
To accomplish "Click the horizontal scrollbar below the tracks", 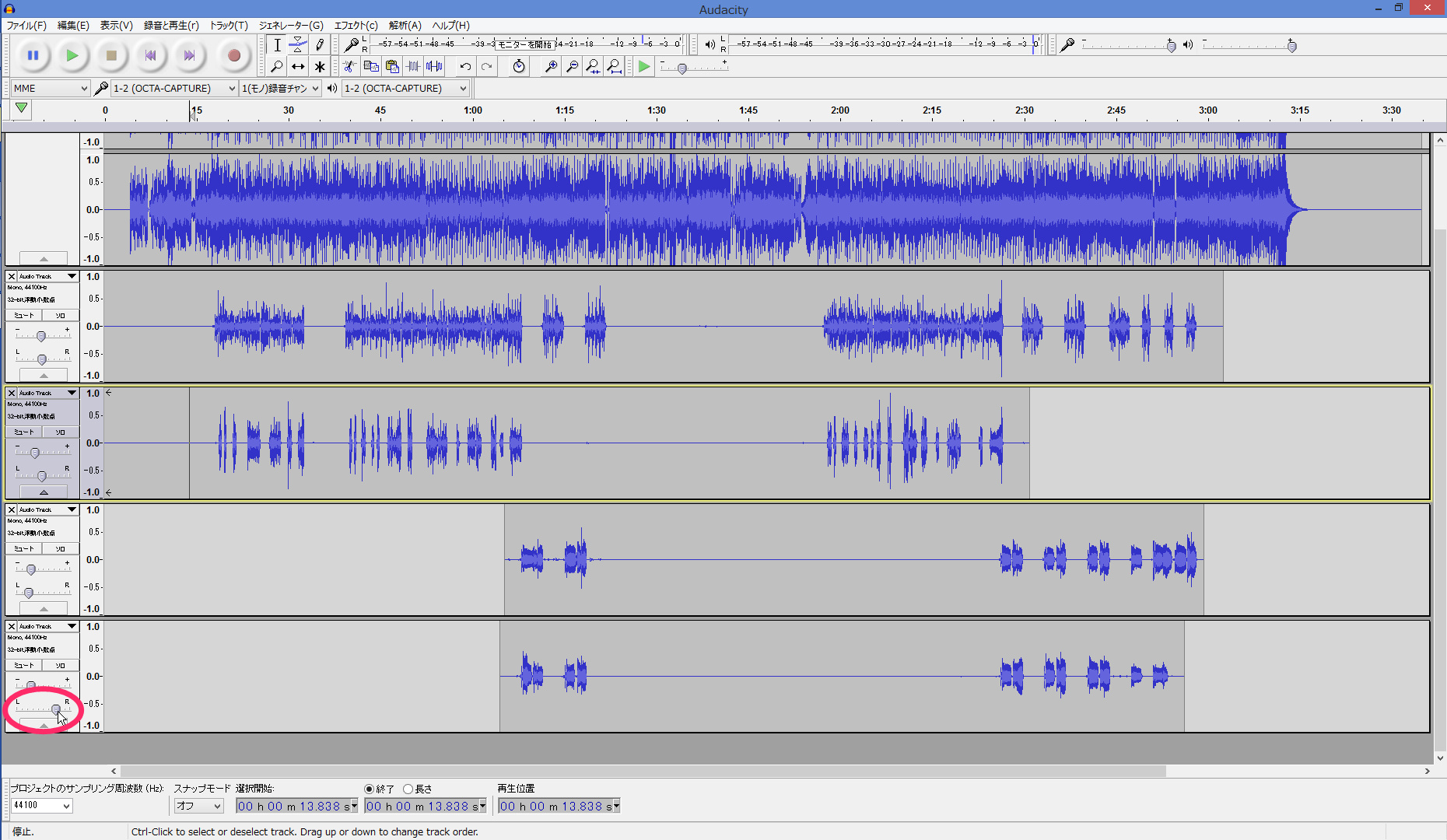I will click(643, 772).
